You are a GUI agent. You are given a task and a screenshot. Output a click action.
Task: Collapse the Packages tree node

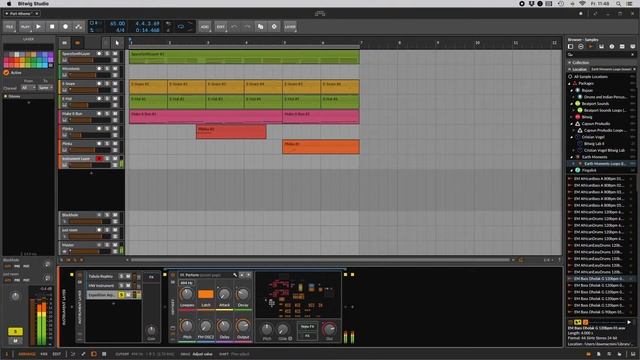[x=570, y=83]
